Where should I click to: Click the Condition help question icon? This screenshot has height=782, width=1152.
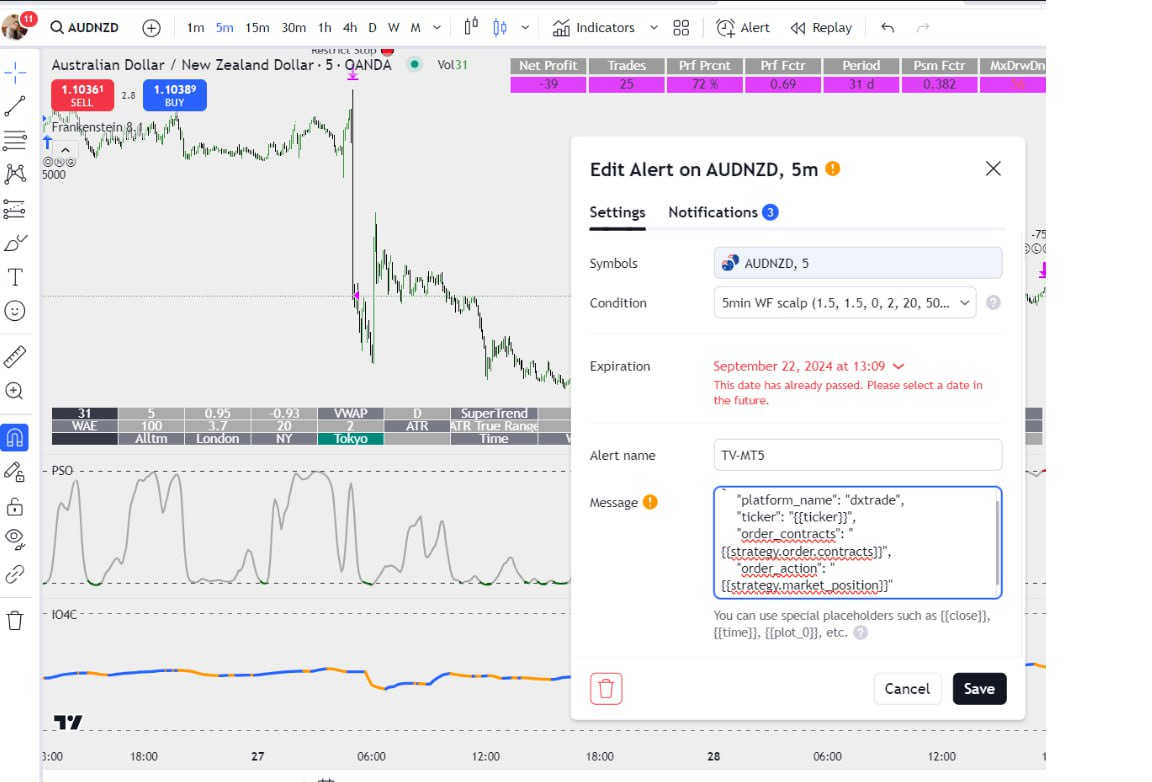[993, 303]
